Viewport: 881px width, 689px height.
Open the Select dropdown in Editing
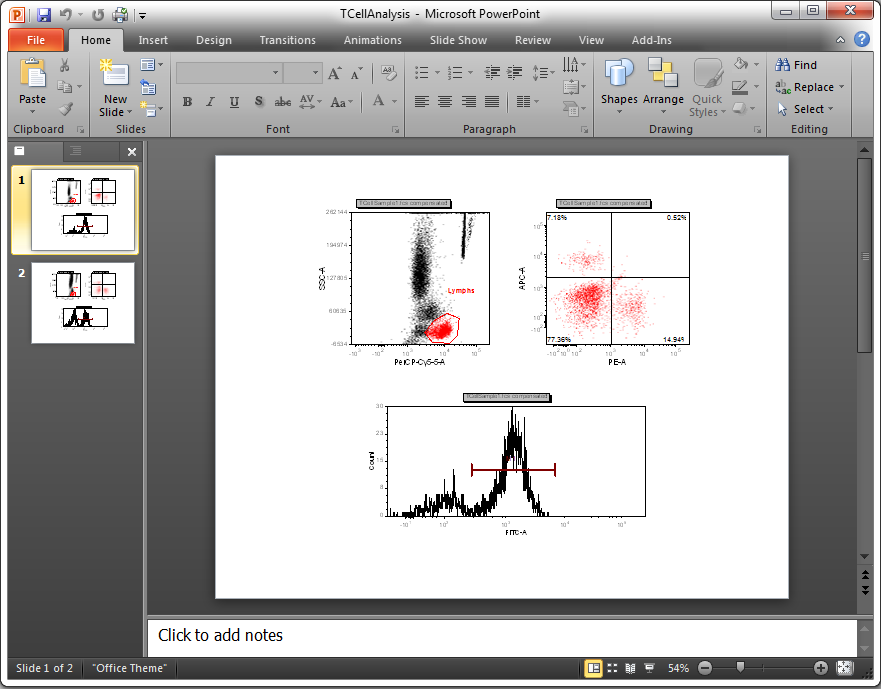coord(809,109)
